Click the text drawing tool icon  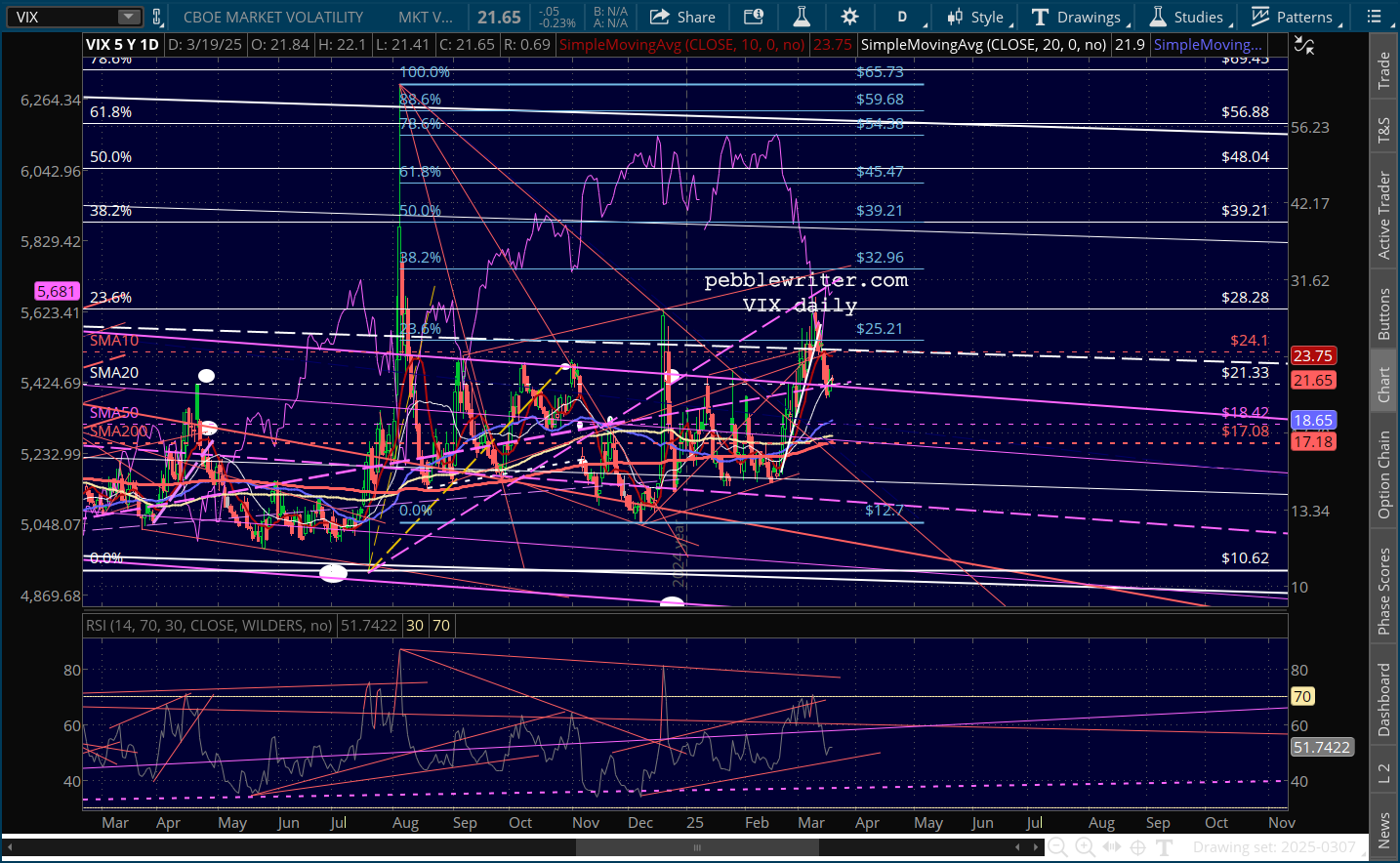coord(1164,847)
